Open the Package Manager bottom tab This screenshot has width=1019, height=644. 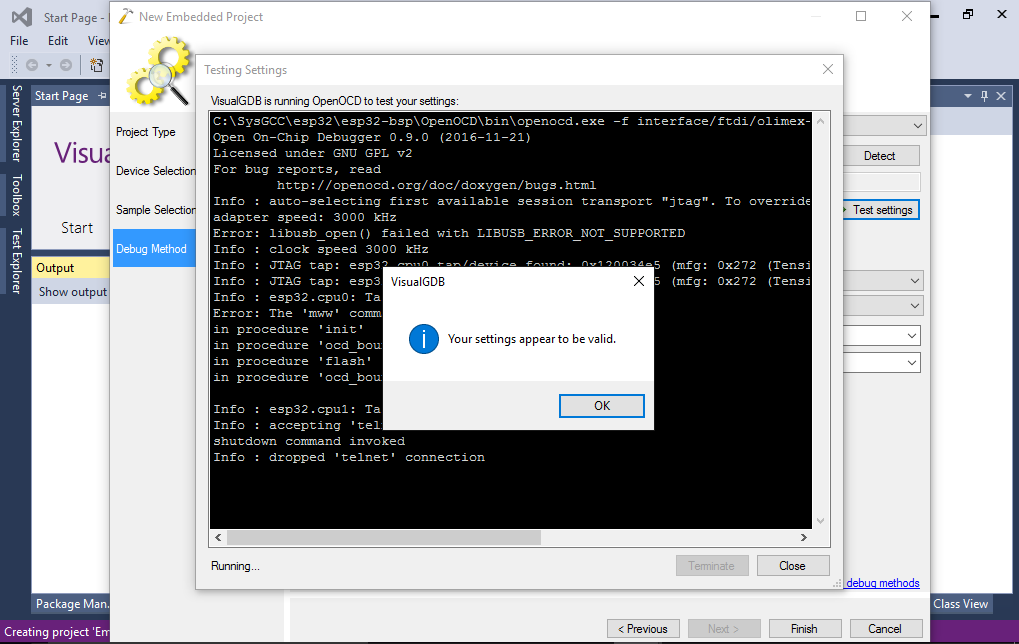72,604
